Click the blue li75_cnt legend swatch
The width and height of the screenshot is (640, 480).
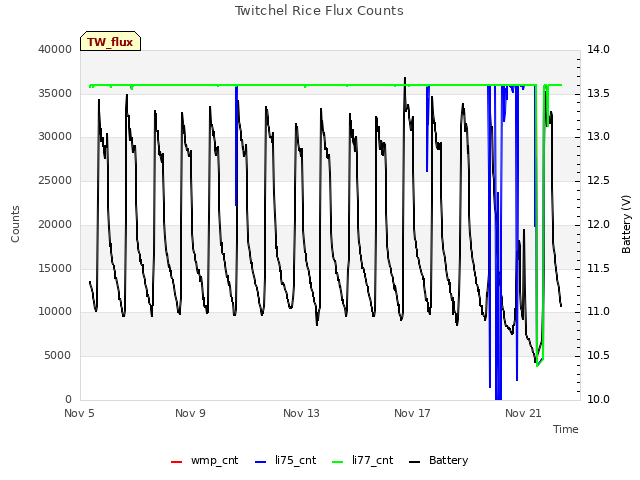[260, 462]
